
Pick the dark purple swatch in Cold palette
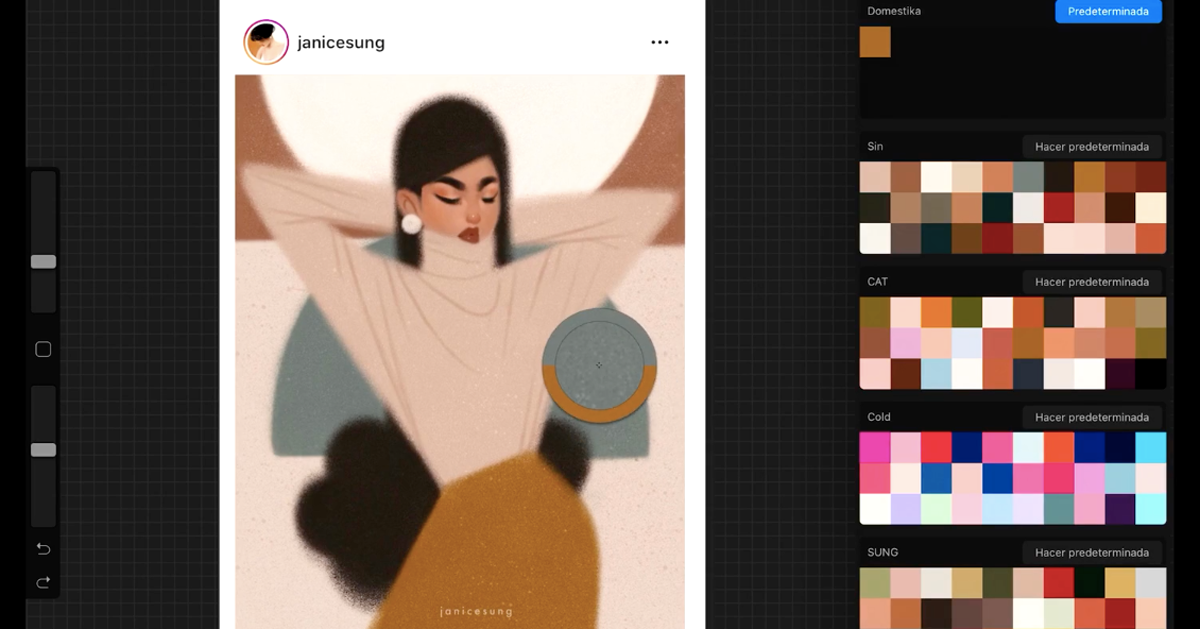pos(1120,509)
